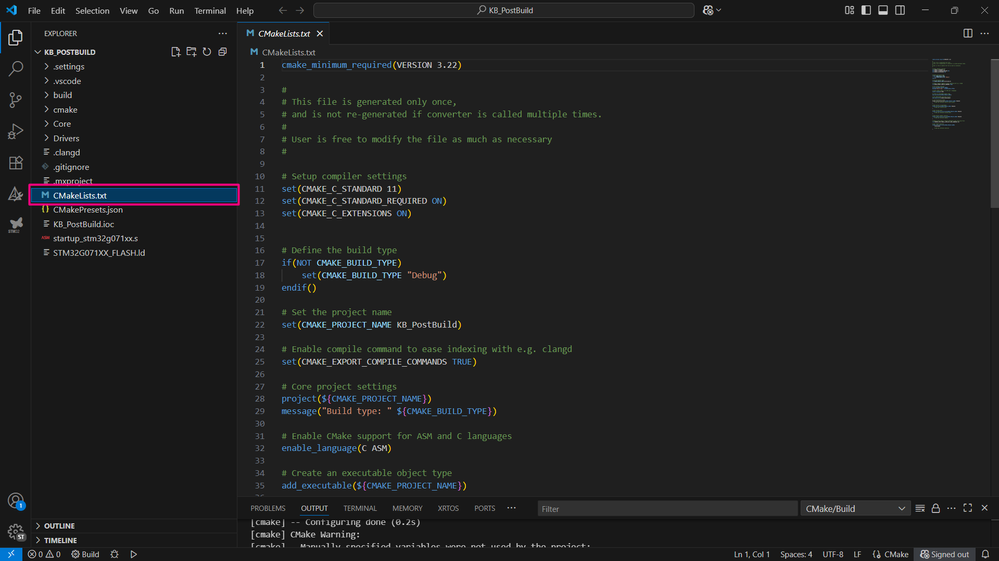Open the Accounts menu icon
The width and height of the screenshot is (999, 561).
pos(15,501)
